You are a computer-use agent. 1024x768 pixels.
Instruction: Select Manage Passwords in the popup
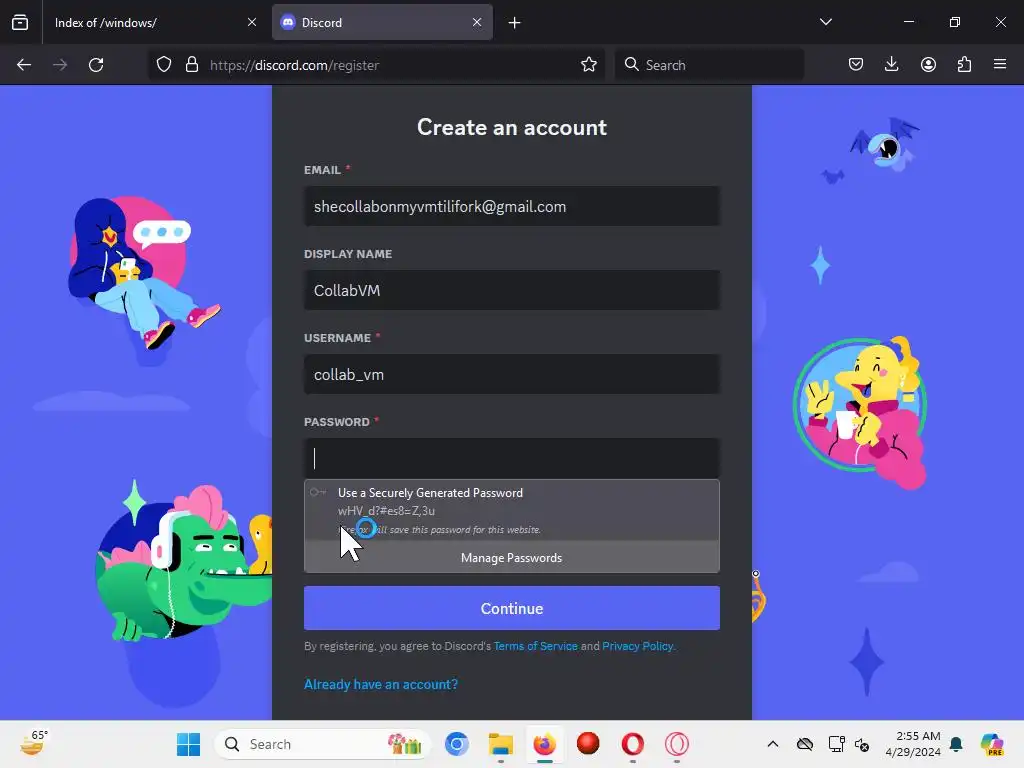click(512, 558)
